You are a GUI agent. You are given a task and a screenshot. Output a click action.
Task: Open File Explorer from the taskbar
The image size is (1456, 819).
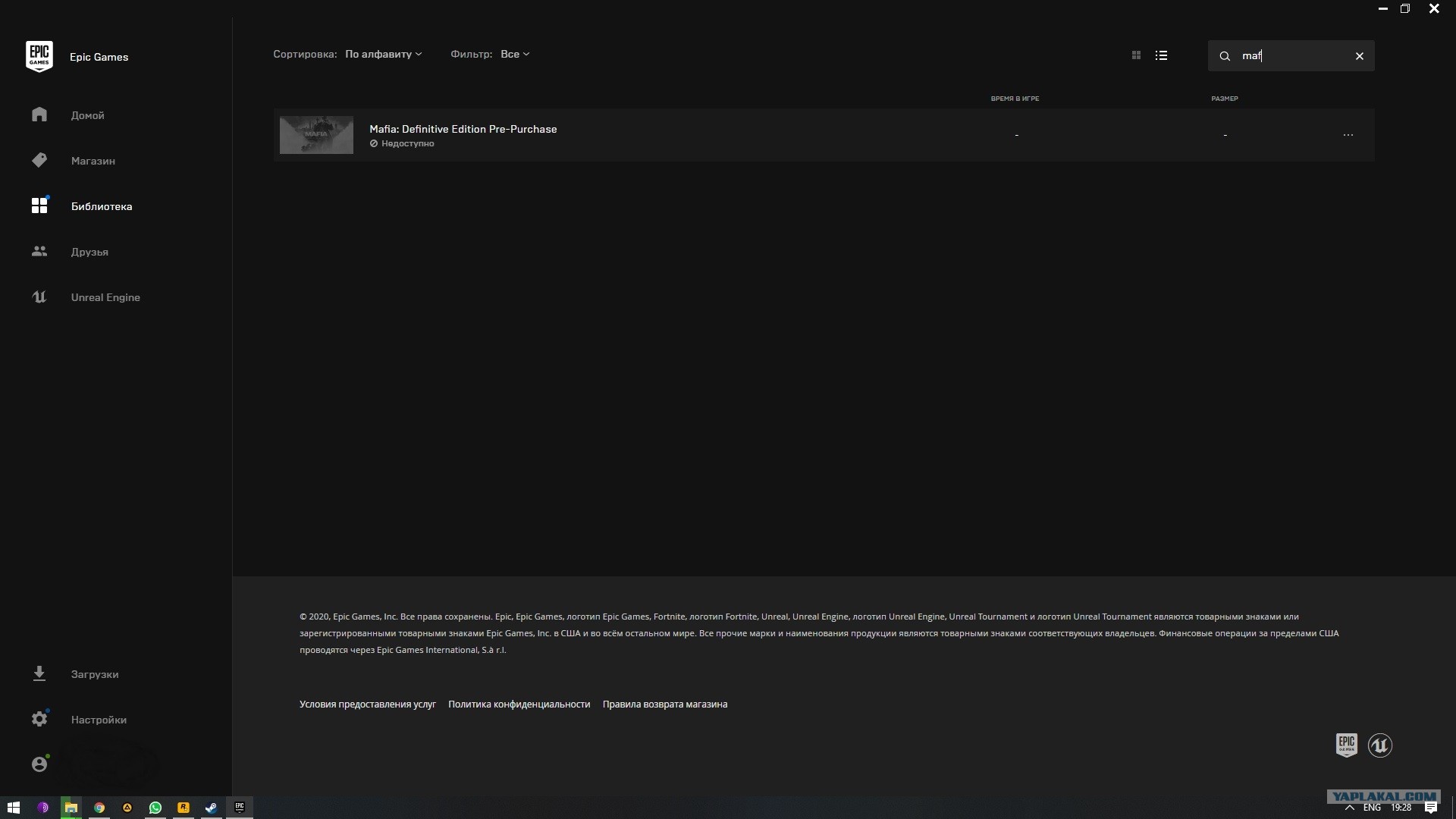[71, 808]
